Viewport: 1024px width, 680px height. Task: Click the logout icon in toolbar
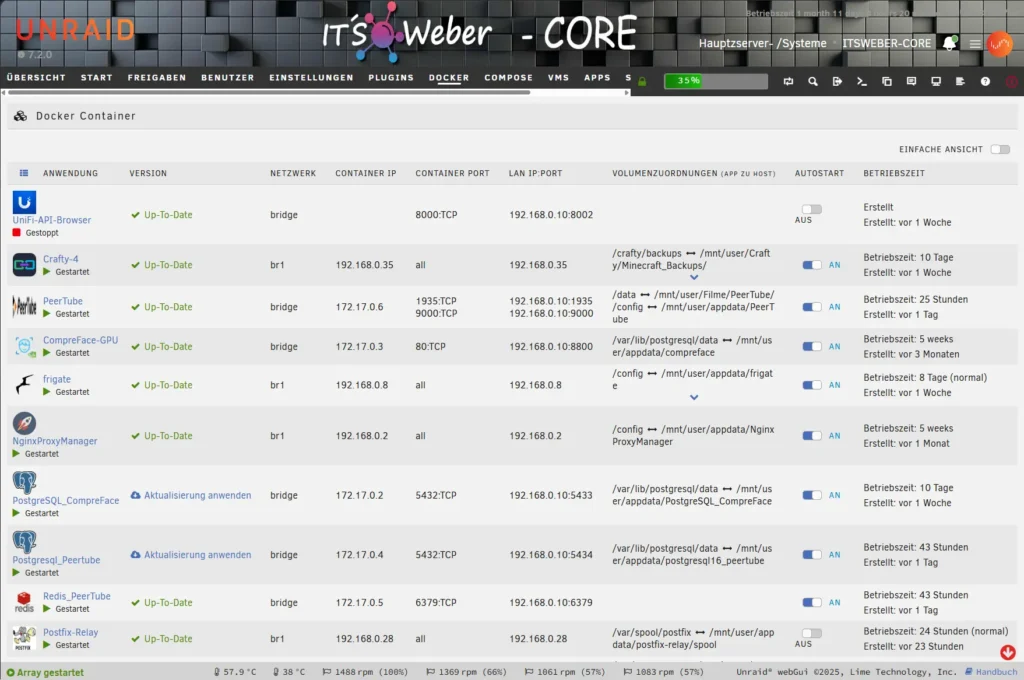[837, 81]
